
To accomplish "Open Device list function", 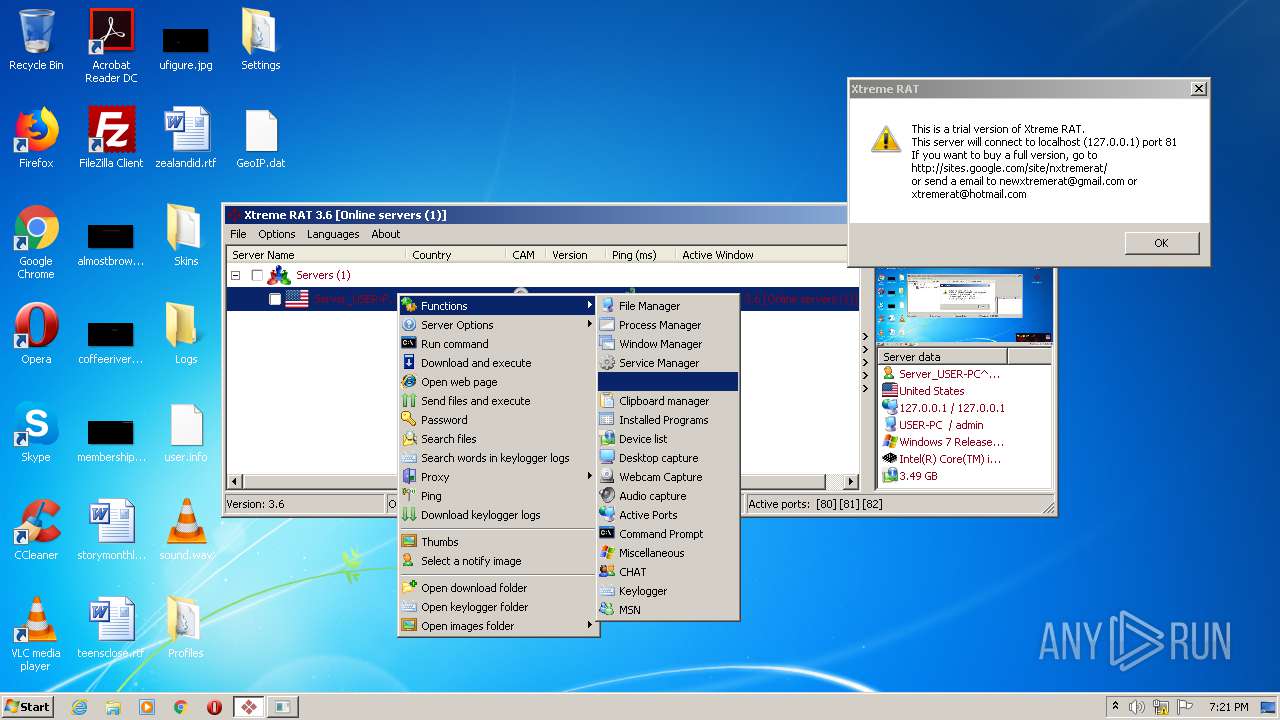I will pos(667,439).
